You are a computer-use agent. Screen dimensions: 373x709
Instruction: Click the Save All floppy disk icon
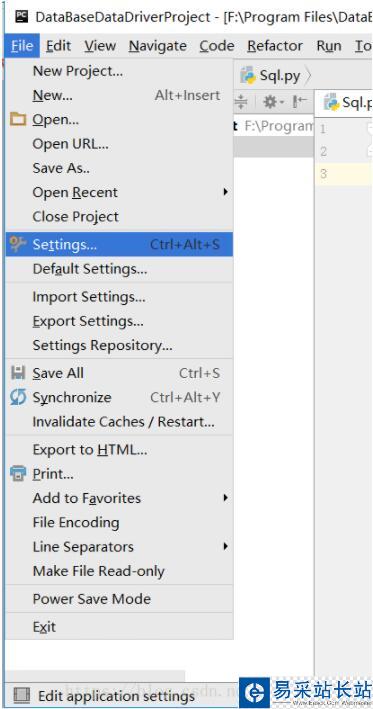[x=18, y=373]
